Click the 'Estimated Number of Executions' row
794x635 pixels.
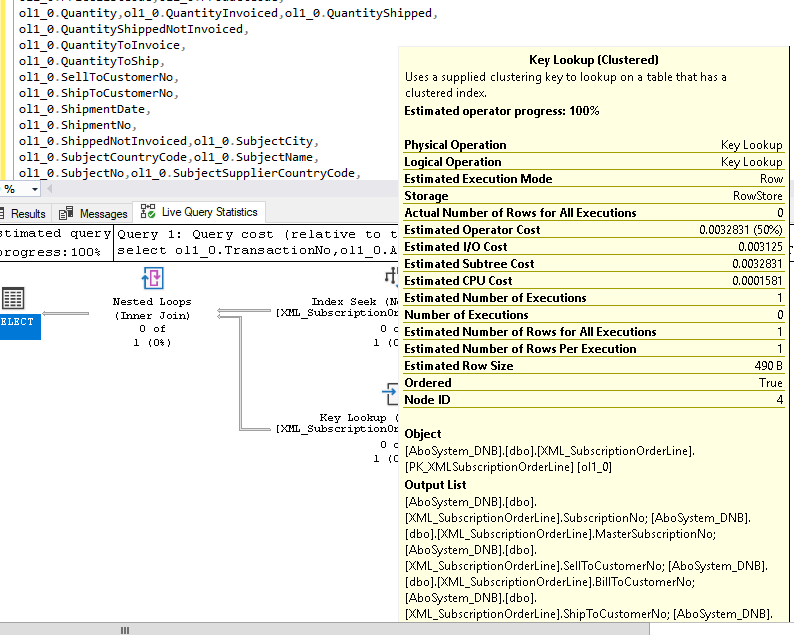[593, 298]
